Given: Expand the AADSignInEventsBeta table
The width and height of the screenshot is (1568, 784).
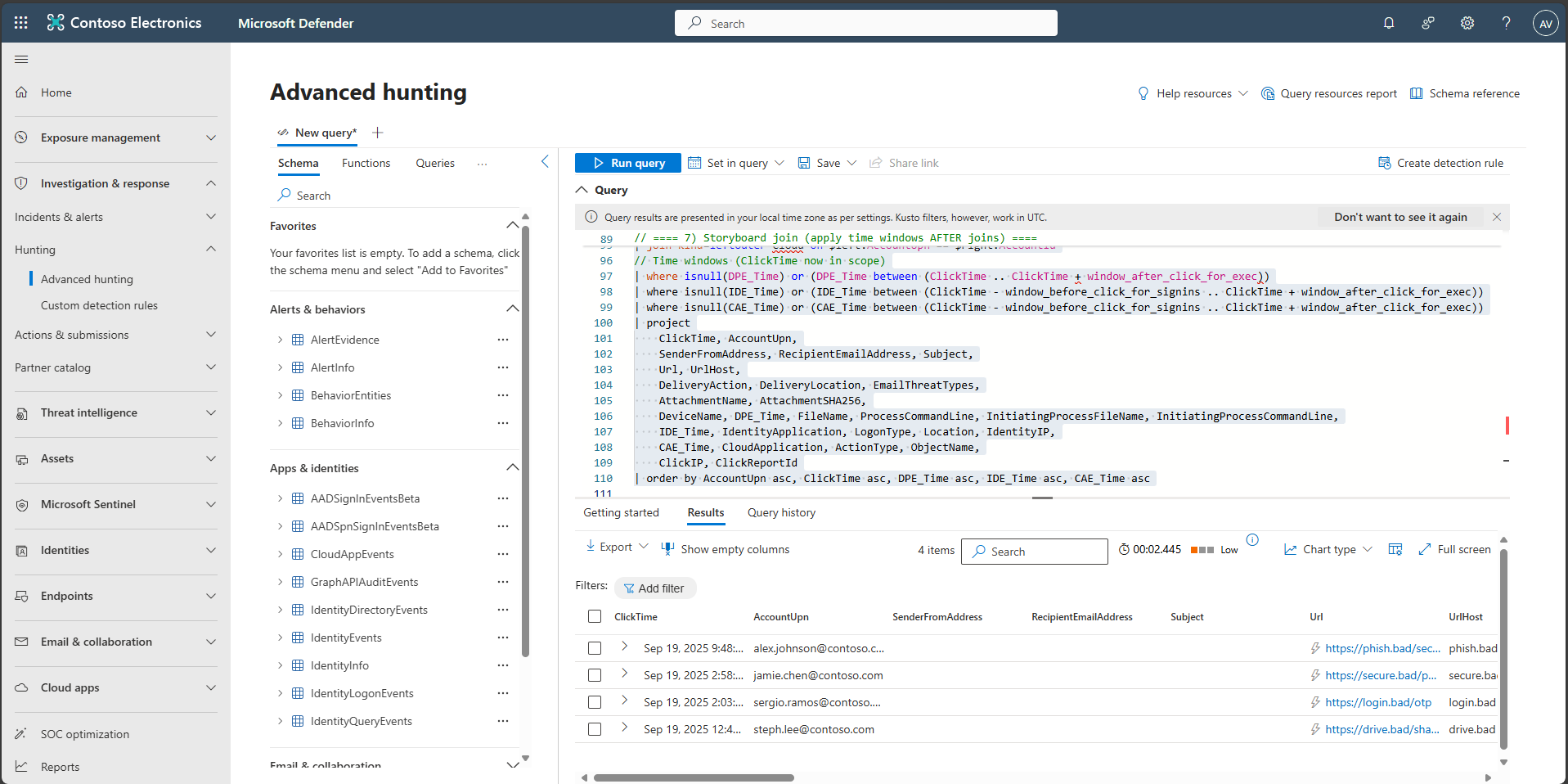Looking at the screenshot, I should coord(280,498).
